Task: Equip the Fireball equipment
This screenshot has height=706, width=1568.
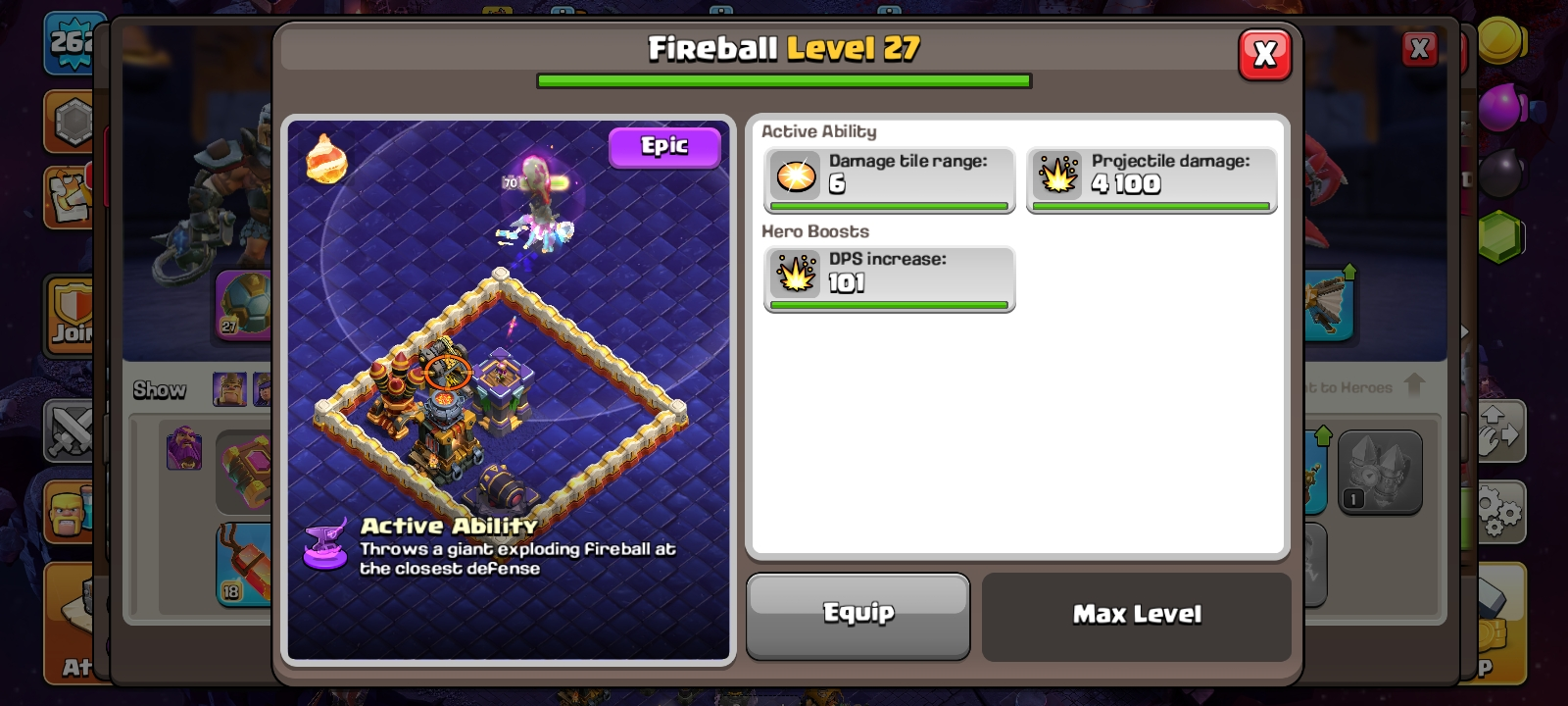Action: 857,615
